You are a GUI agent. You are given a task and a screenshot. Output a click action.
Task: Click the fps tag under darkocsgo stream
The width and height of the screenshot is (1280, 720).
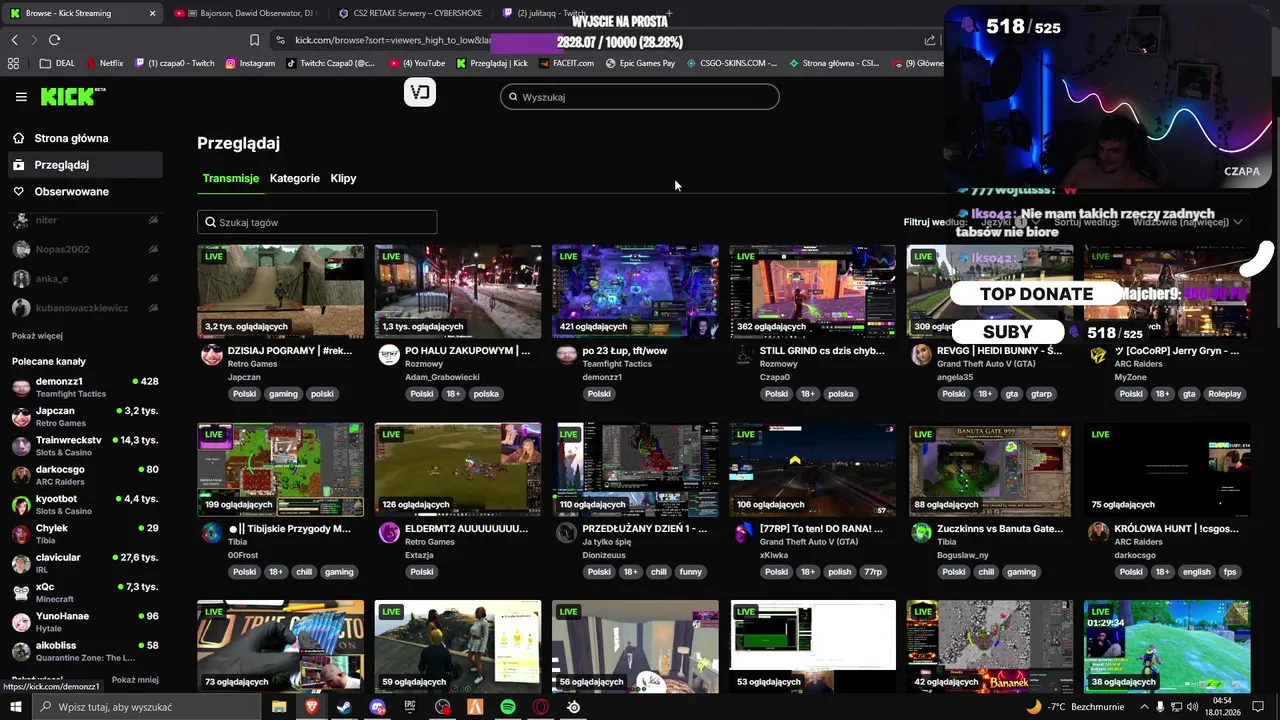[1230, 572]
